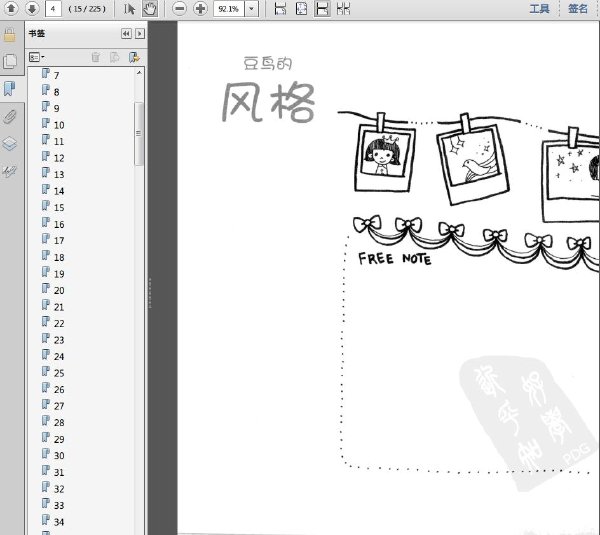Expand bookmarks panel with right arrow

pos(140,34)
